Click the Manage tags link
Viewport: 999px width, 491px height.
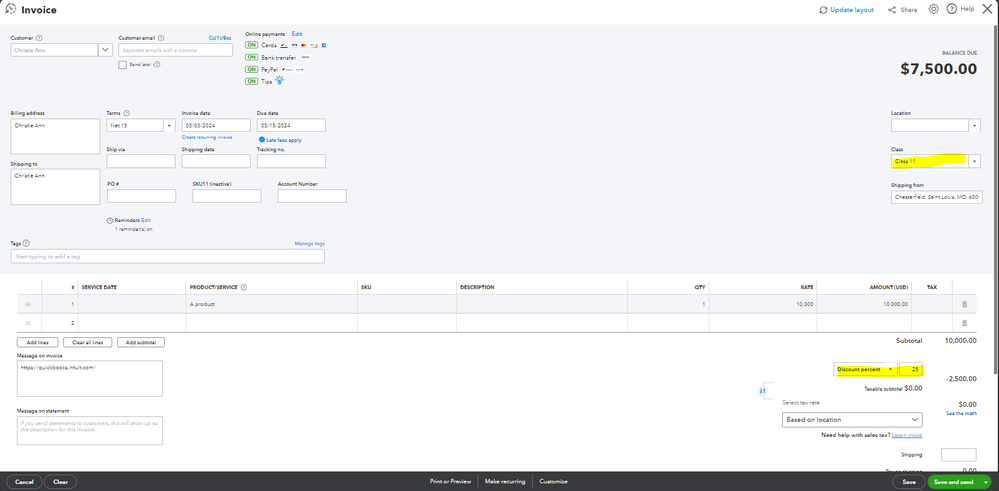coord(310,243)
